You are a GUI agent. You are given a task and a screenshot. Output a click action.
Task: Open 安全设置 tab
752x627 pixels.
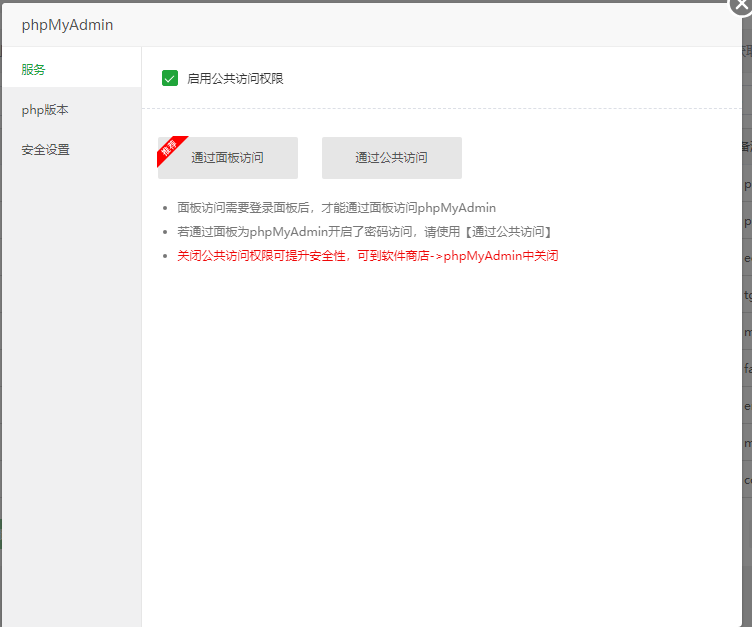71,150
